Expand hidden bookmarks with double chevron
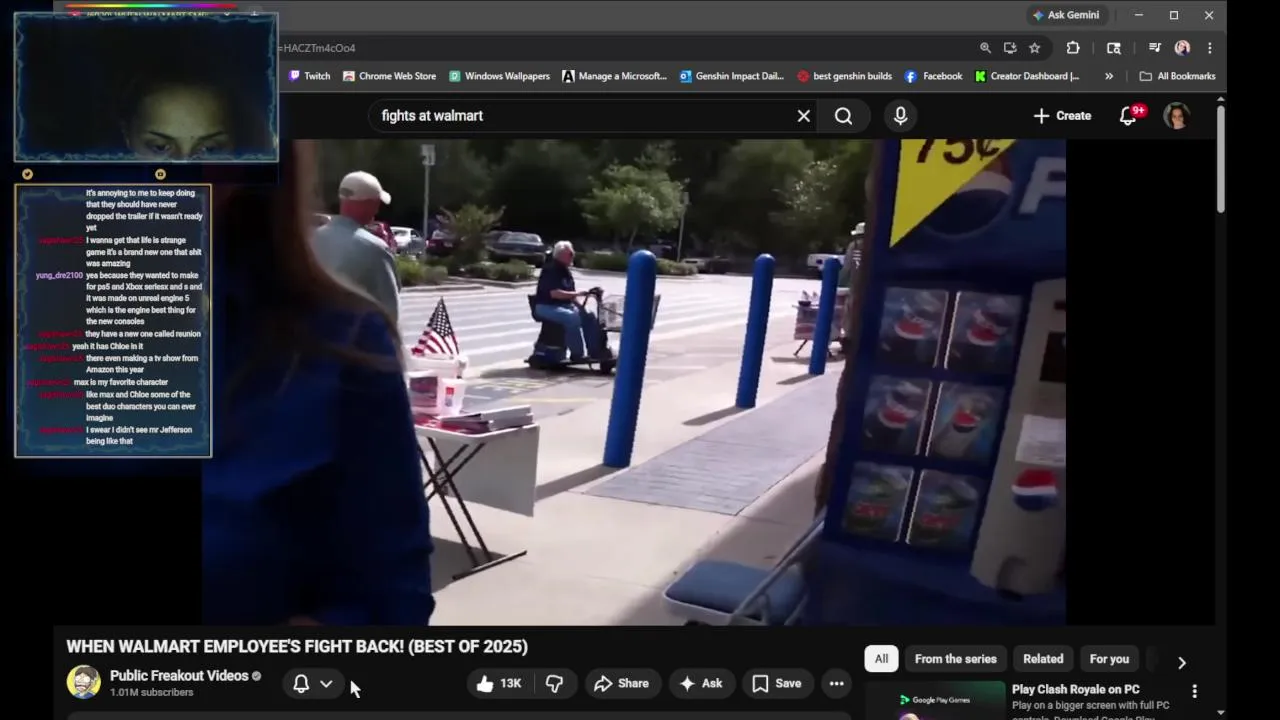Viewport: 1280px width, 720px height. (x=1109, y=76)
